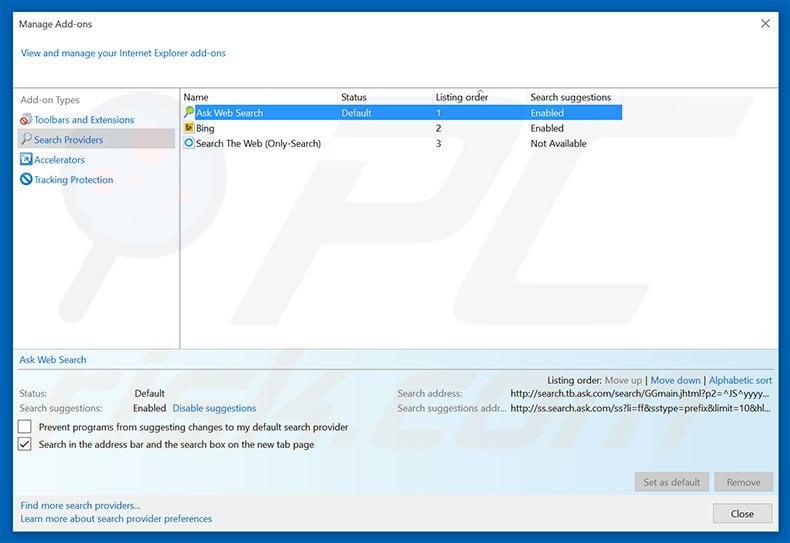This screenshot has height=543, width=790.
Task: Click the search.tb.ask.com search address text
Action: [x=640, y=393]
